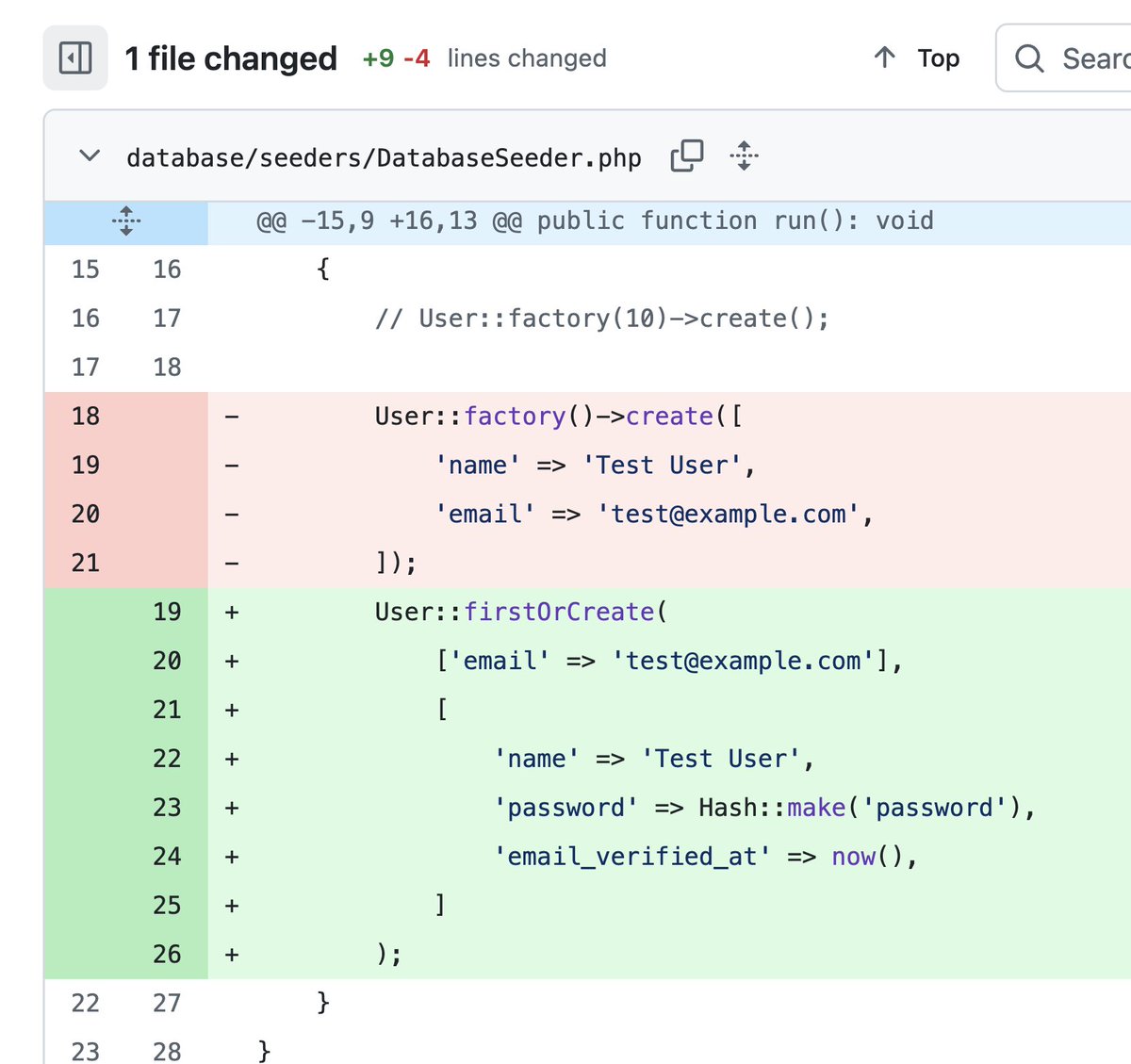Select new line number 21

click(x=167, y=710)
